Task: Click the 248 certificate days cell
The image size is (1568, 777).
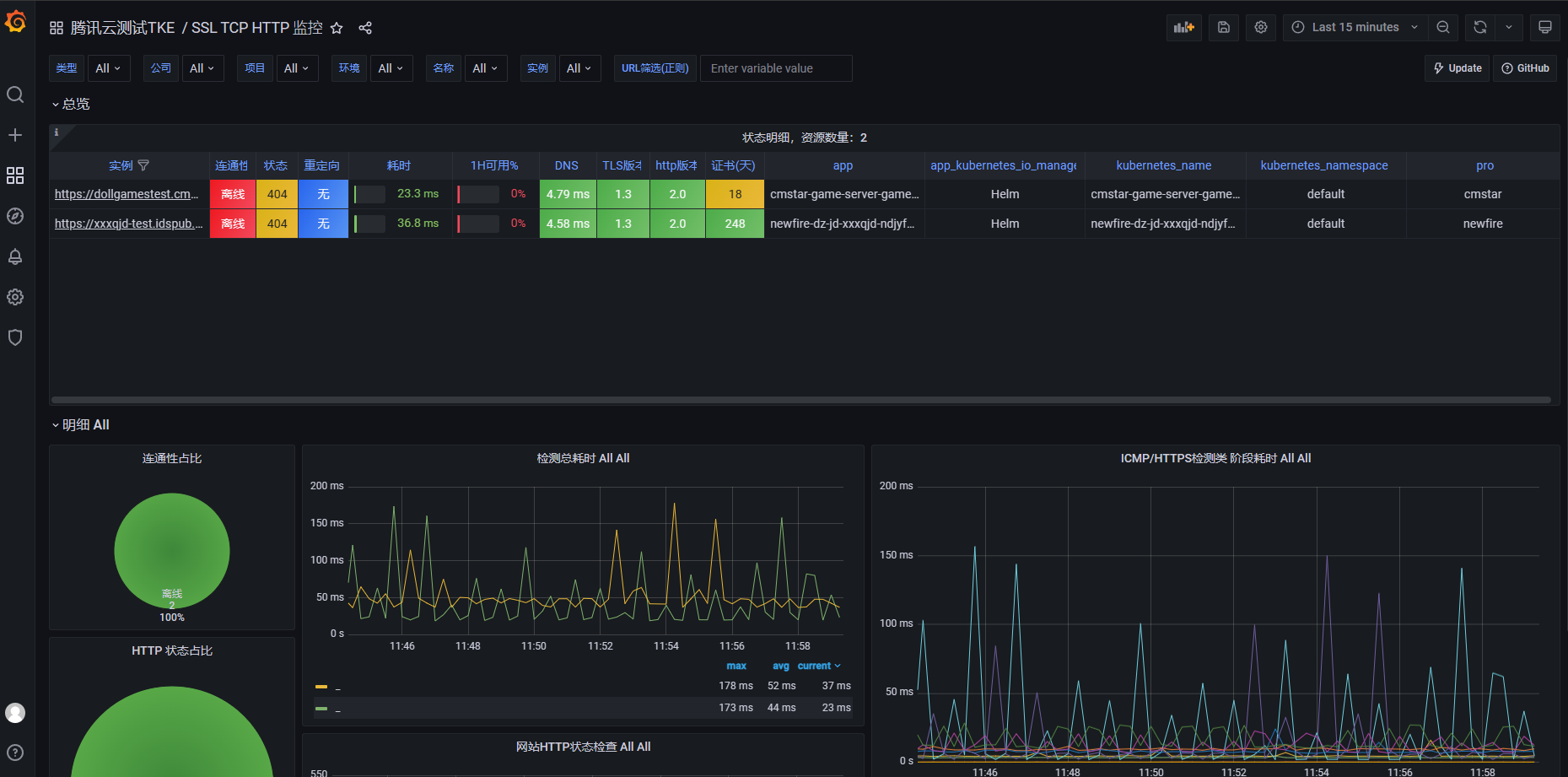Action: 735,224
